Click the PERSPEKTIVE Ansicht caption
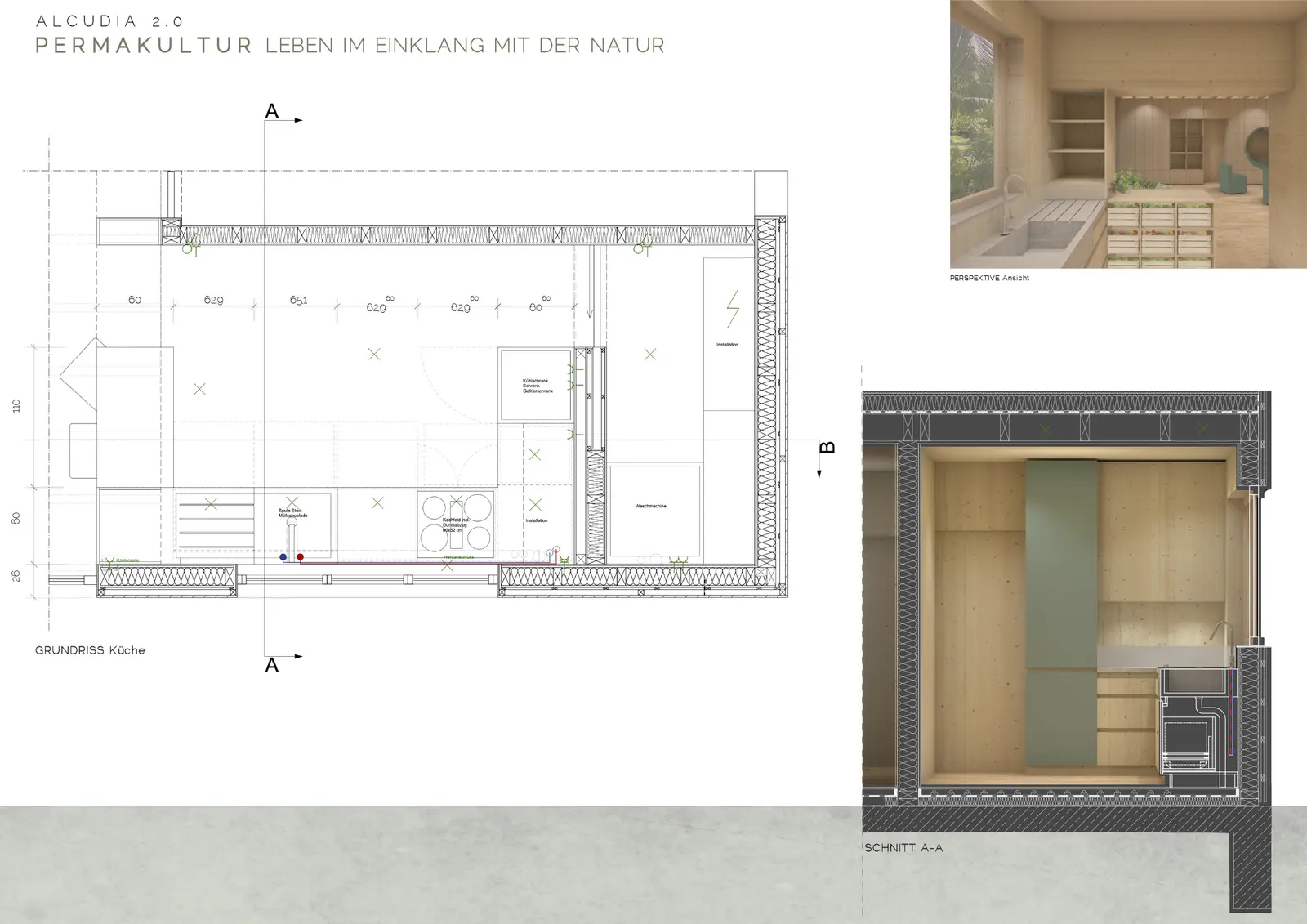 tap(989, 279)
